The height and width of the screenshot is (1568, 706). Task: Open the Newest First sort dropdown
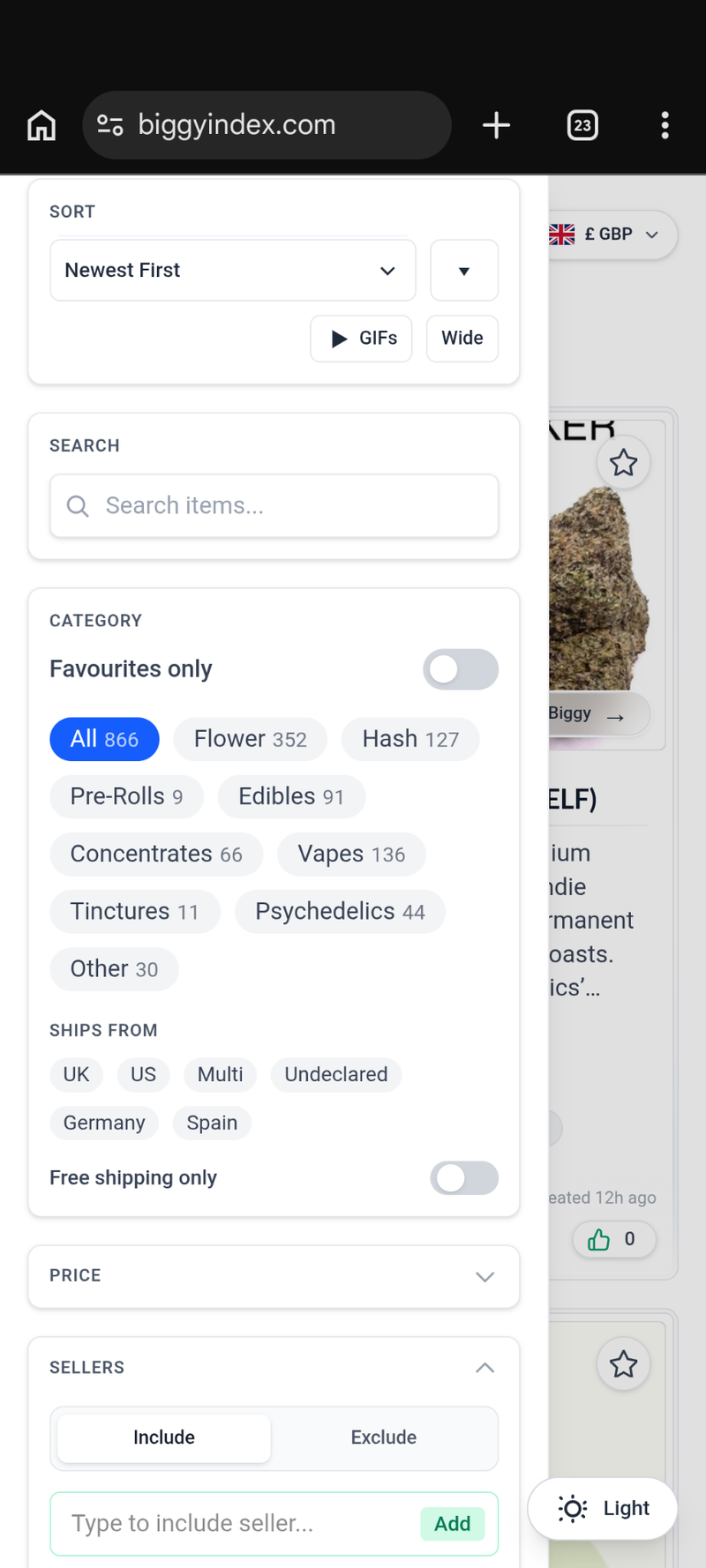tap(232, 271)
